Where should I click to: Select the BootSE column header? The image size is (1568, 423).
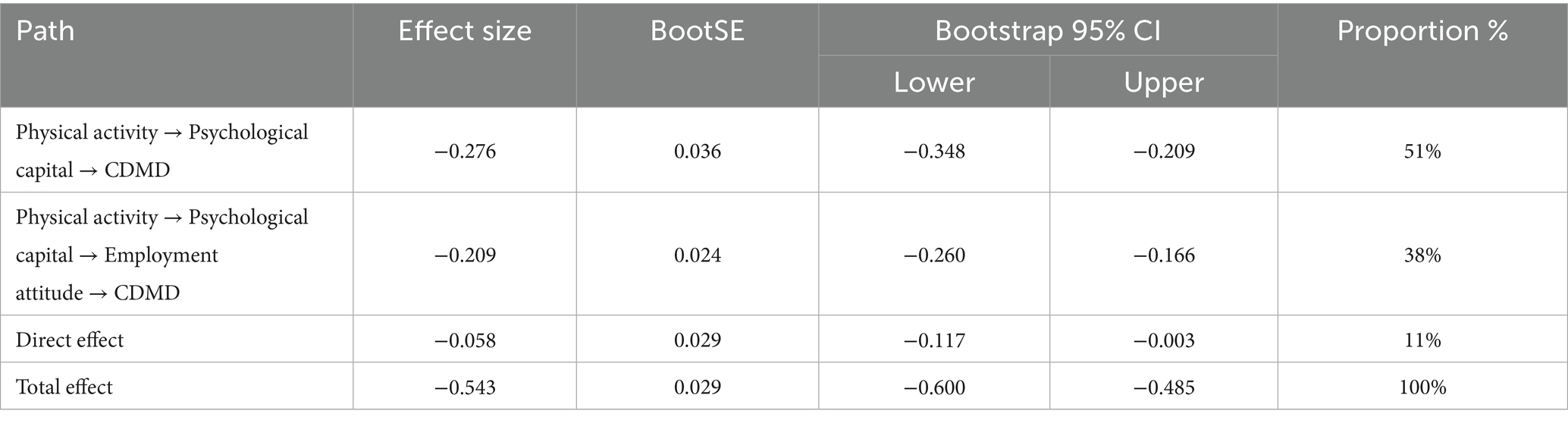(x=697, y=31)
